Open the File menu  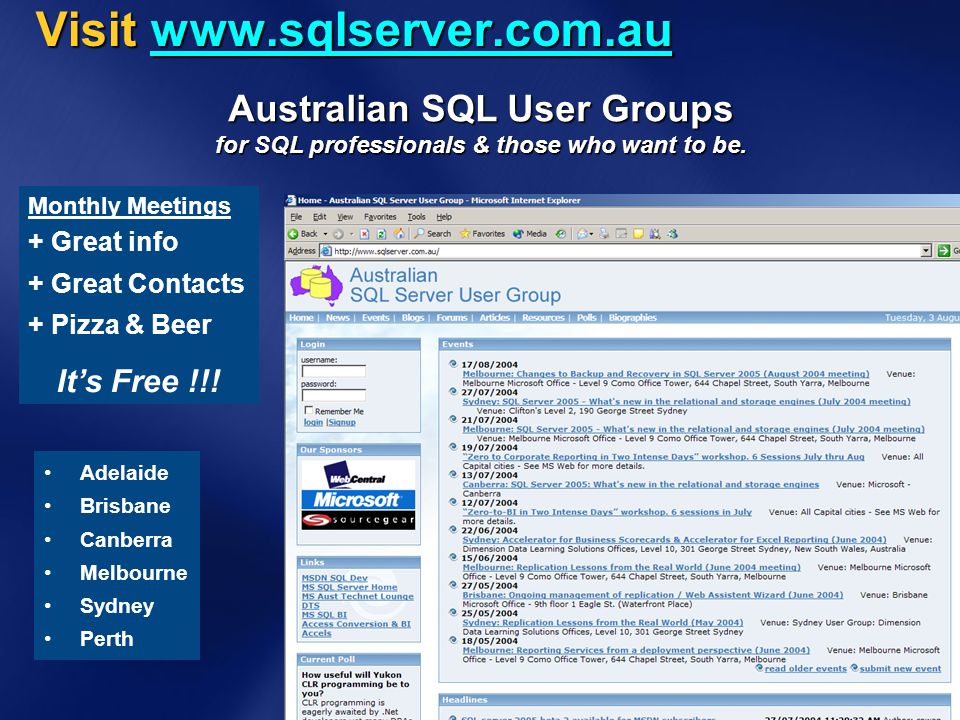coord(296,217)
